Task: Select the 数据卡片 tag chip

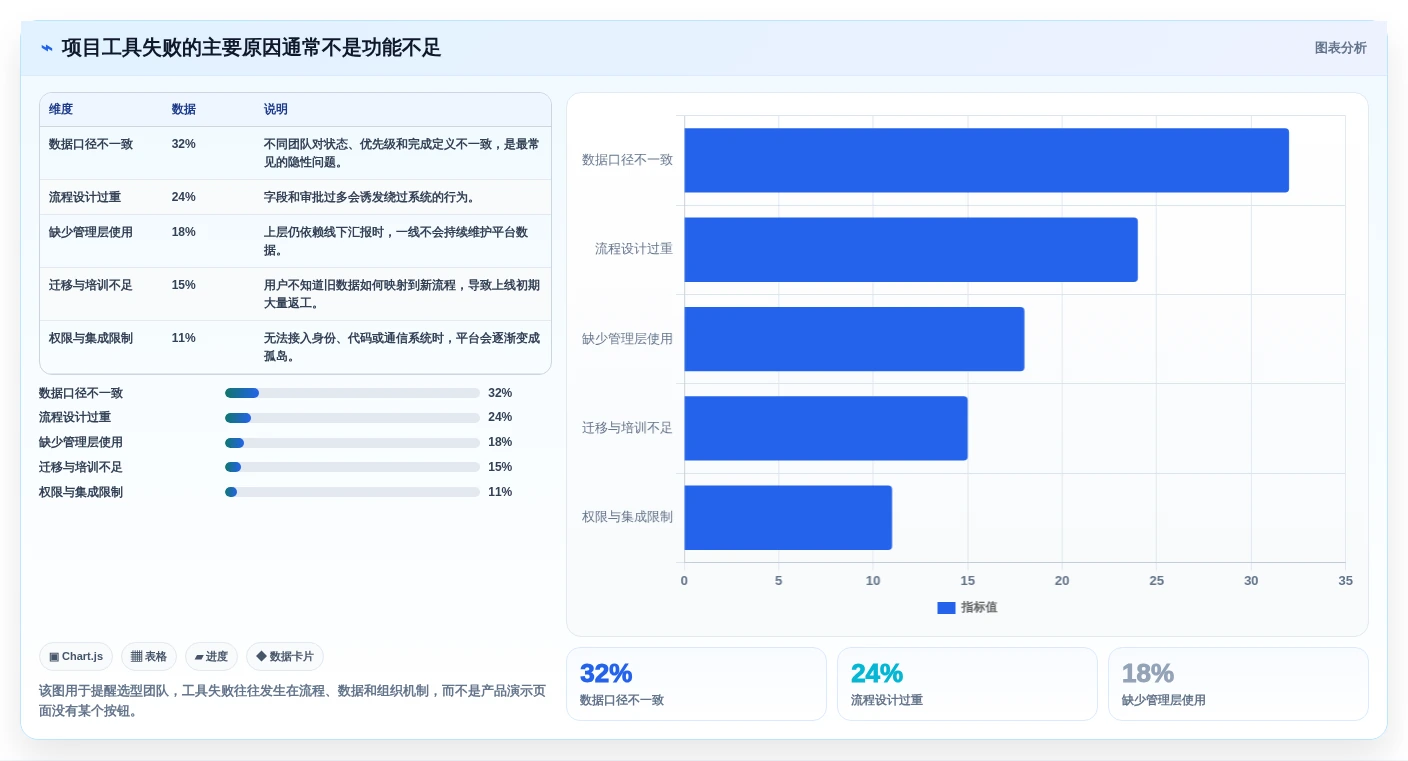Action: point(285,656)
